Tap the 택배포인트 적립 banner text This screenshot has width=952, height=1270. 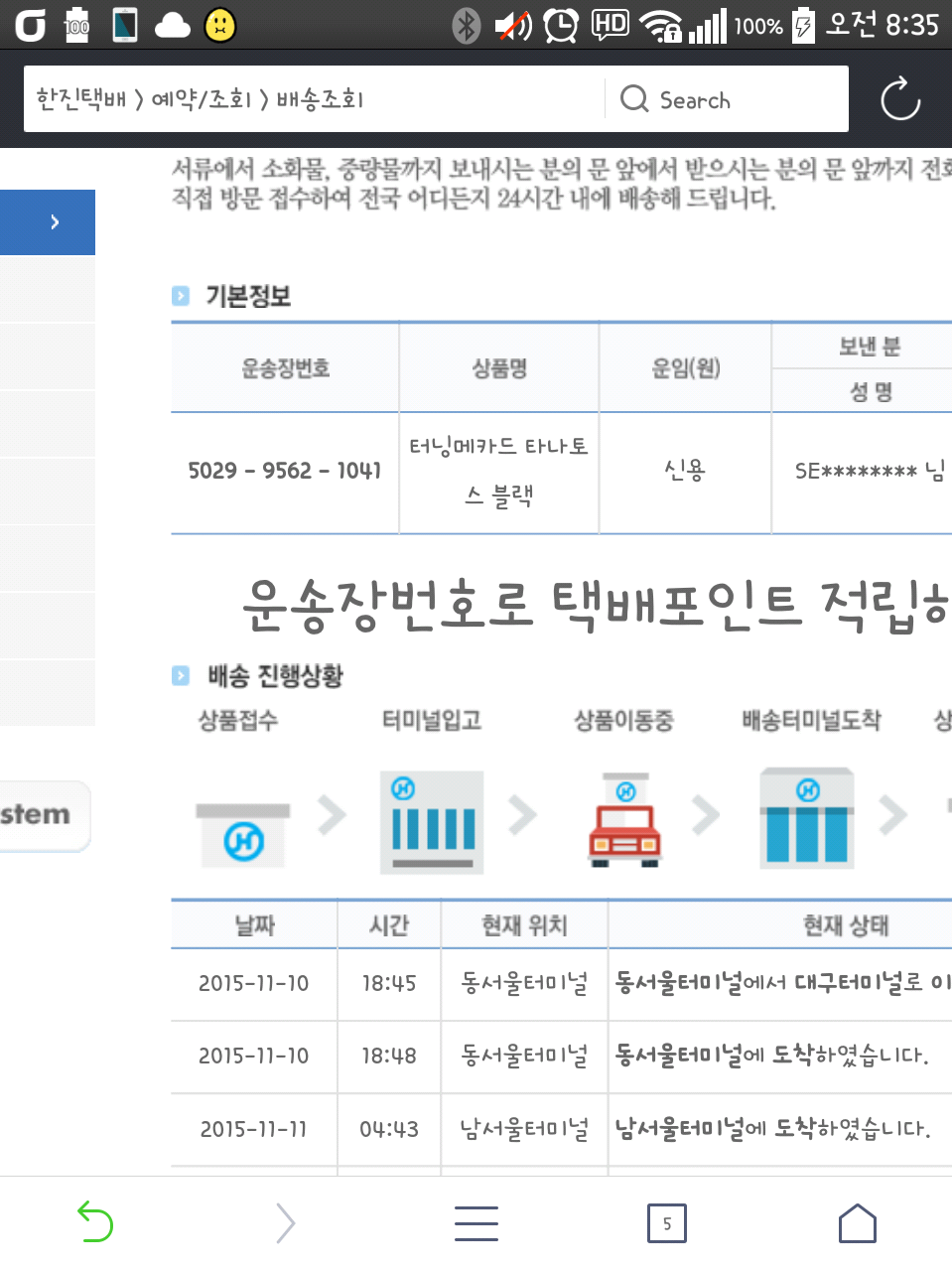pos(596,604)
